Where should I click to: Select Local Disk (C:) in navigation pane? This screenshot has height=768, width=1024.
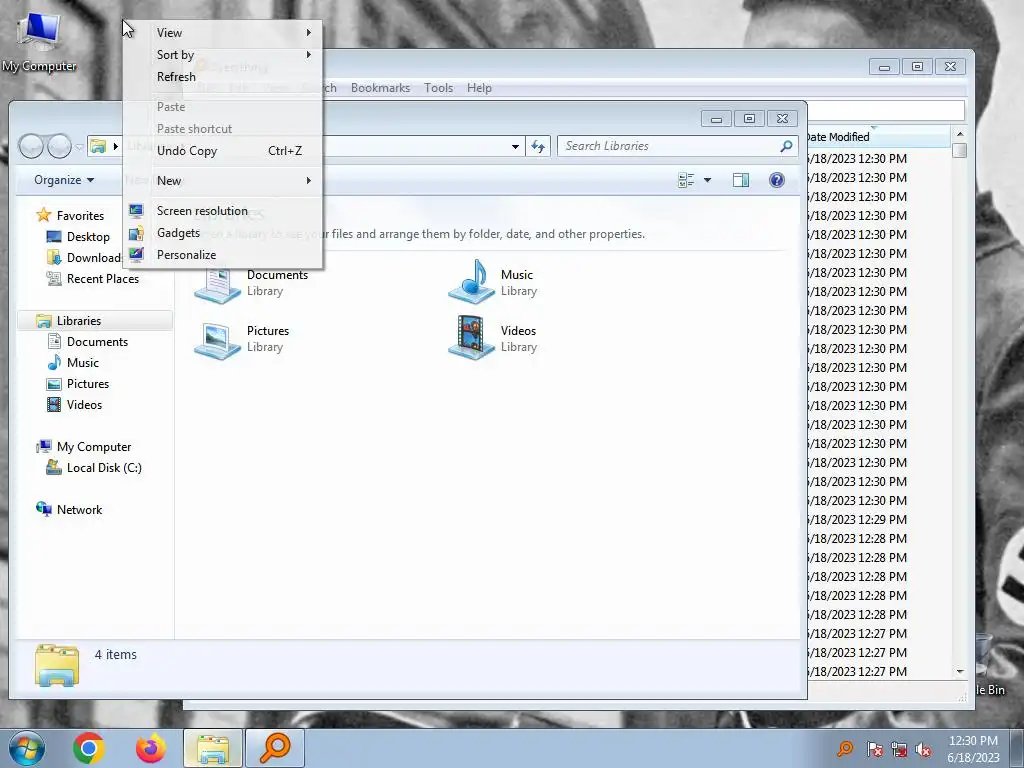104,468
